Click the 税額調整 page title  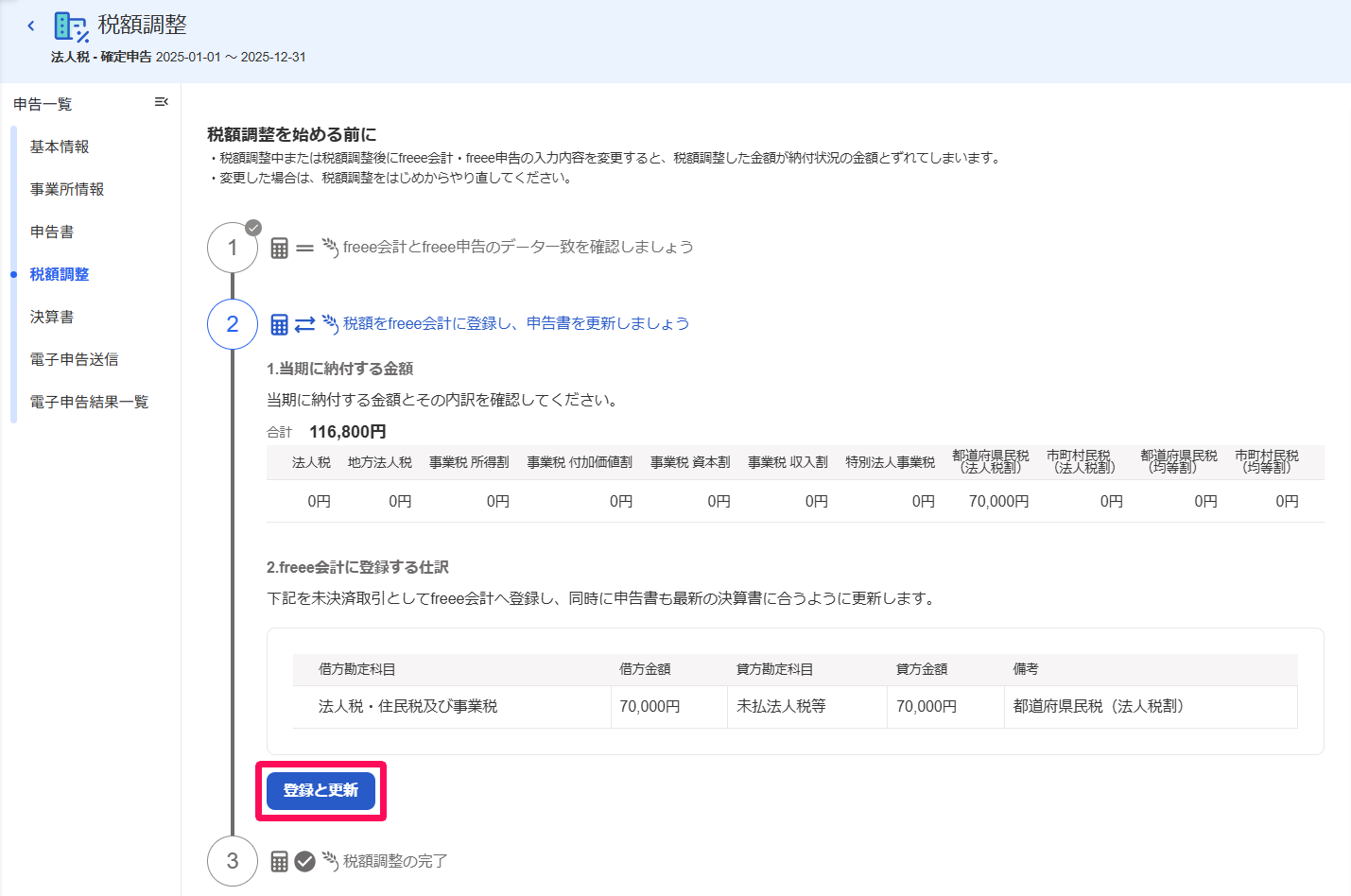(143, 25)
